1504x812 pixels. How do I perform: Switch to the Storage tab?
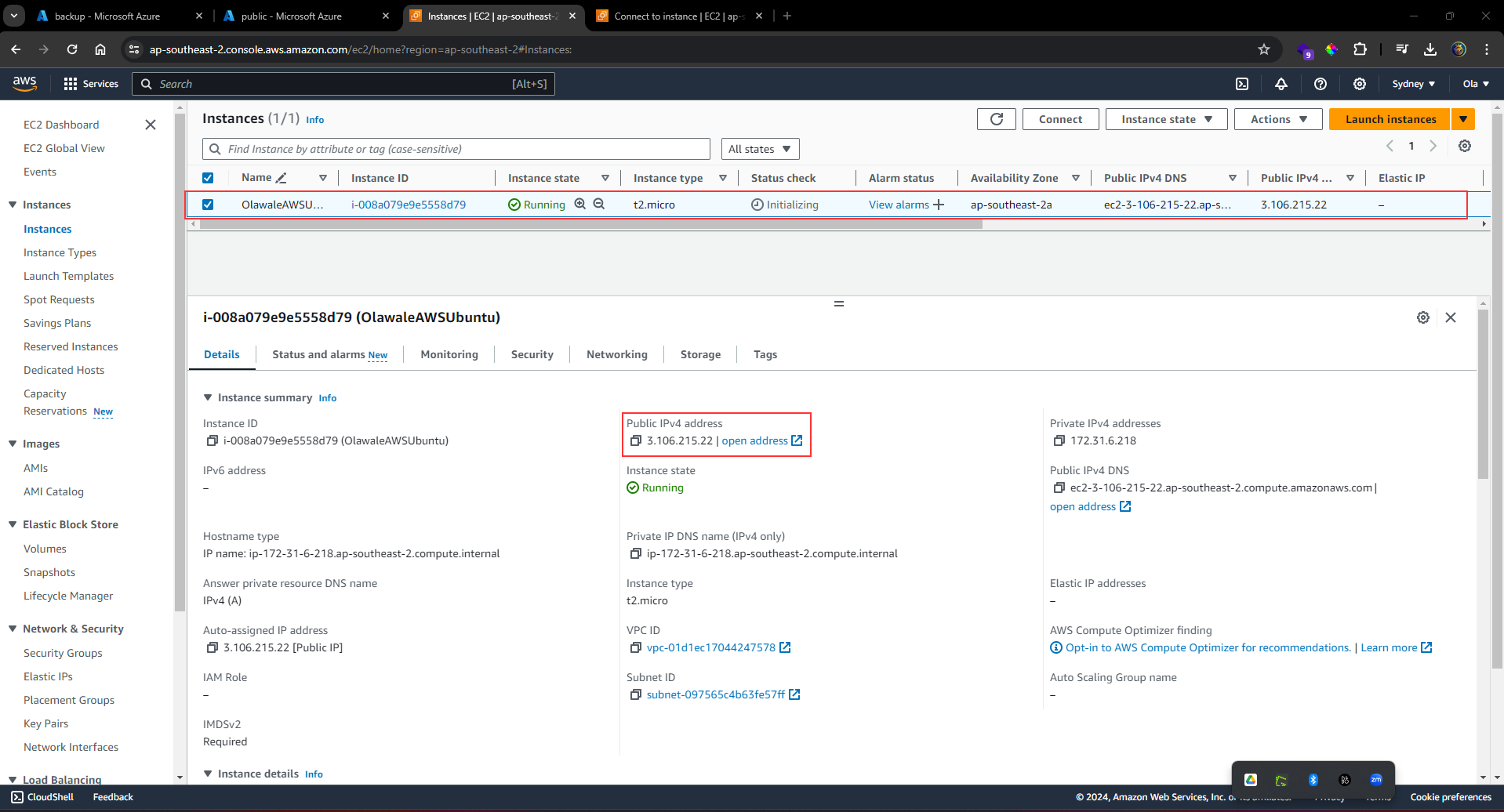(x=701, y=354)
